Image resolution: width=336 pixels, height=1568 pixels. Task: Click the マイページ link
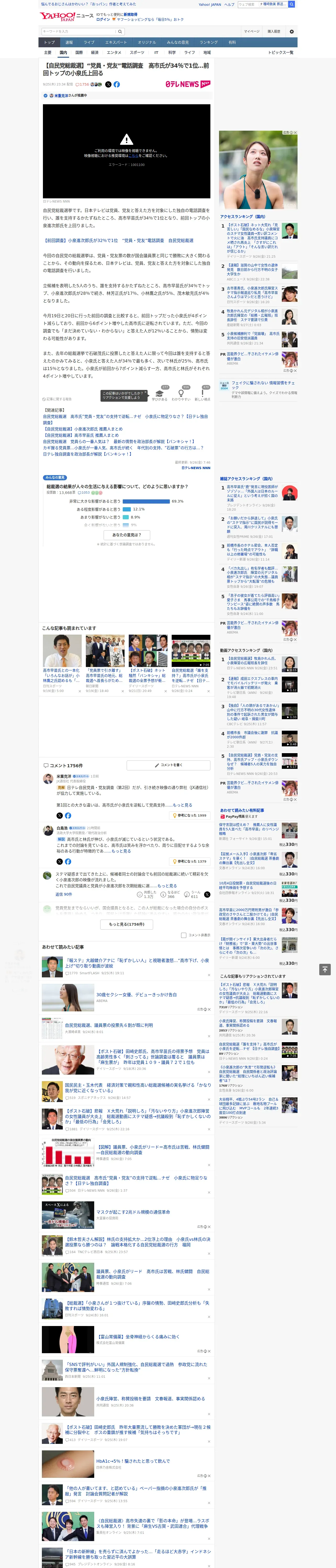point(251,32)
